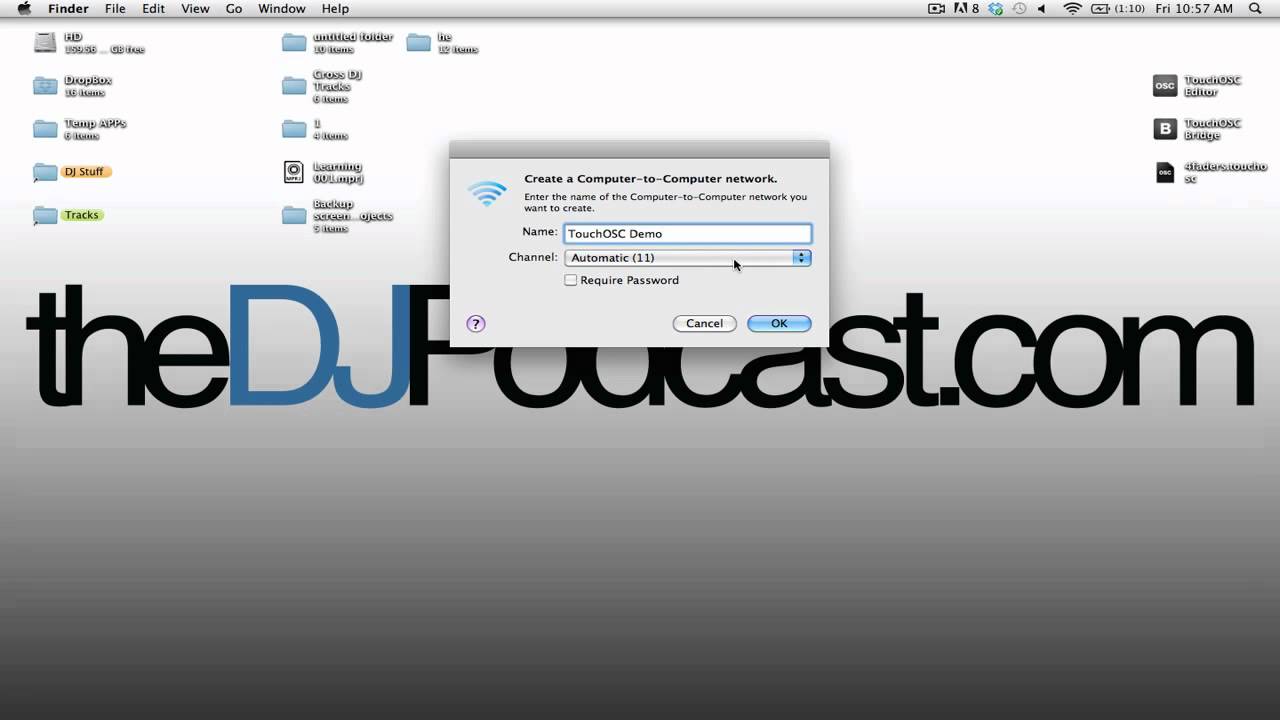
Task: Click the Wi-Fi icon in menu bar
Action: [x=1072, y=9]
